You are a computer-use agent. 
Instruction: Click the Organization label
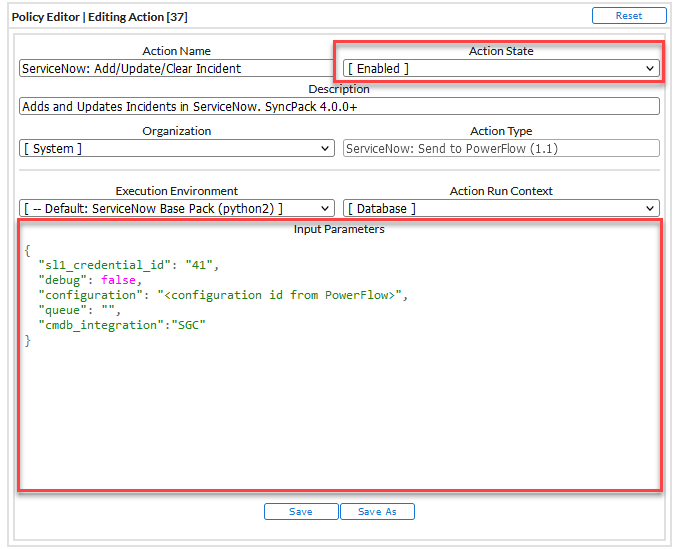(177, 131)
